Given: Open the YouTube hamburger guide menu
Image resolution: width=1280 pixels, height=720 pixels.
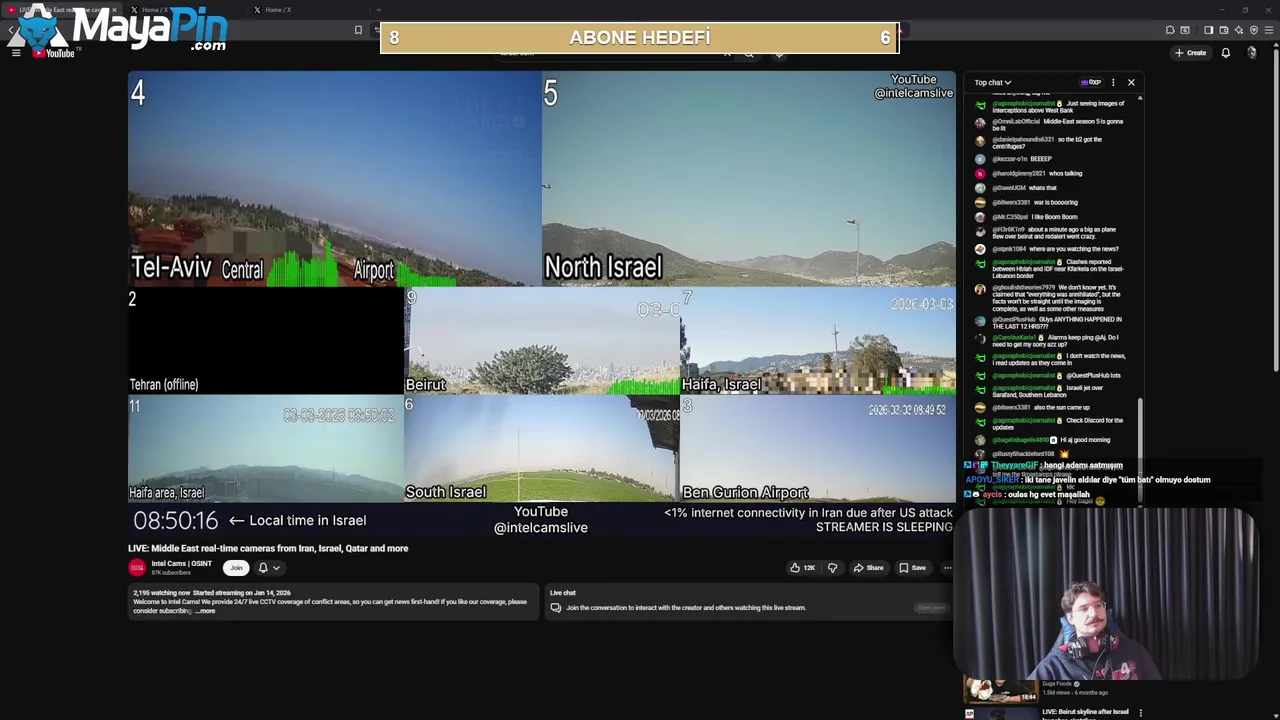Looking at the screenshot, I should tap(16, 53).
